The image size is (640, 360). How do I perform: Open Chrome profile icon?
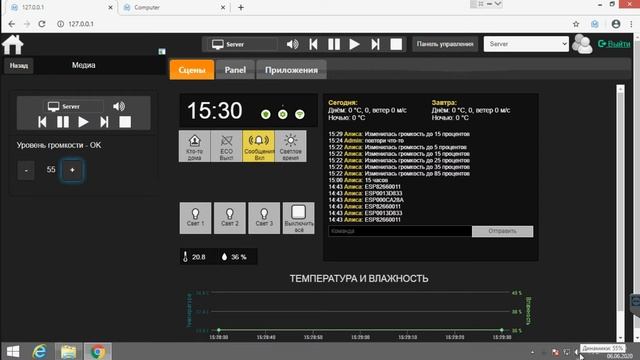616,24
